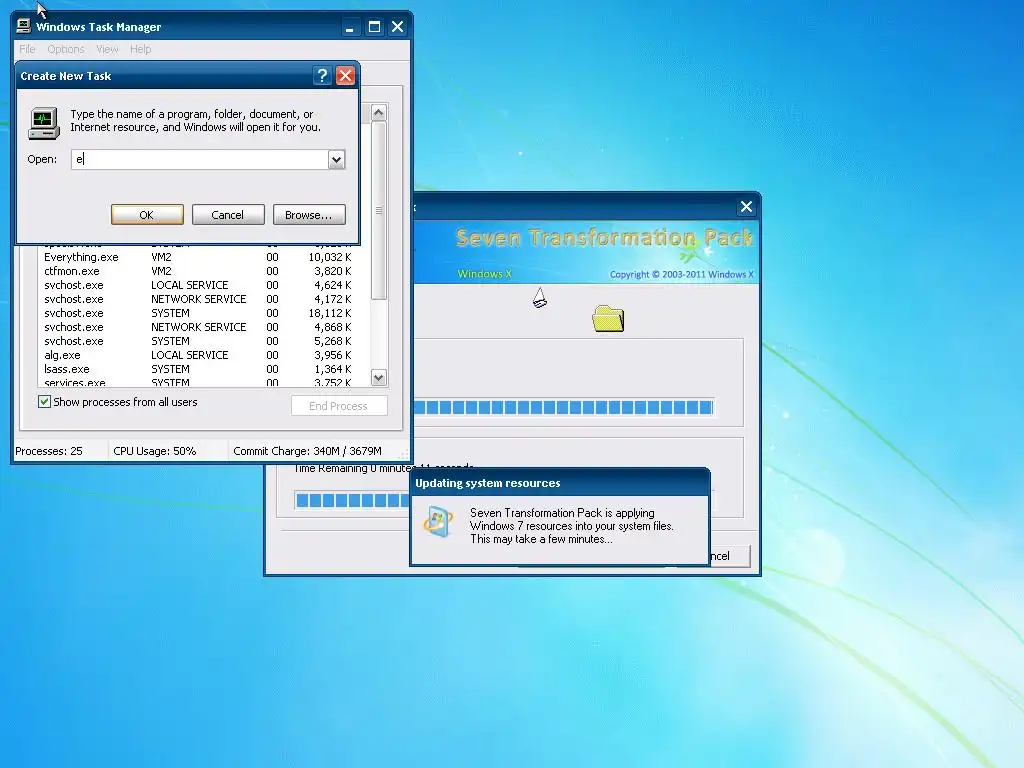Viewport: 1024px width, 768px height.
Task: Click the End Process button
Action: tap(339, 406)
